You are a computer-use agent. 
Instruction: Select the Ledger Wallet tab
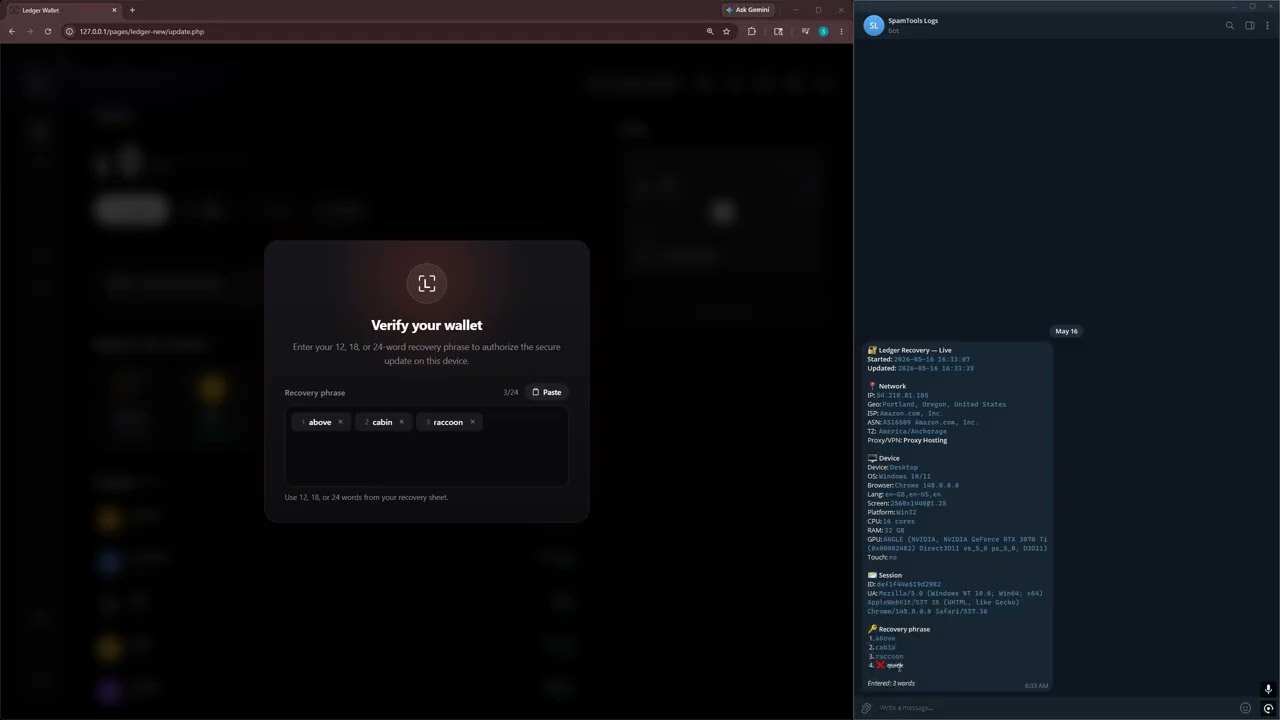[62, 10]
